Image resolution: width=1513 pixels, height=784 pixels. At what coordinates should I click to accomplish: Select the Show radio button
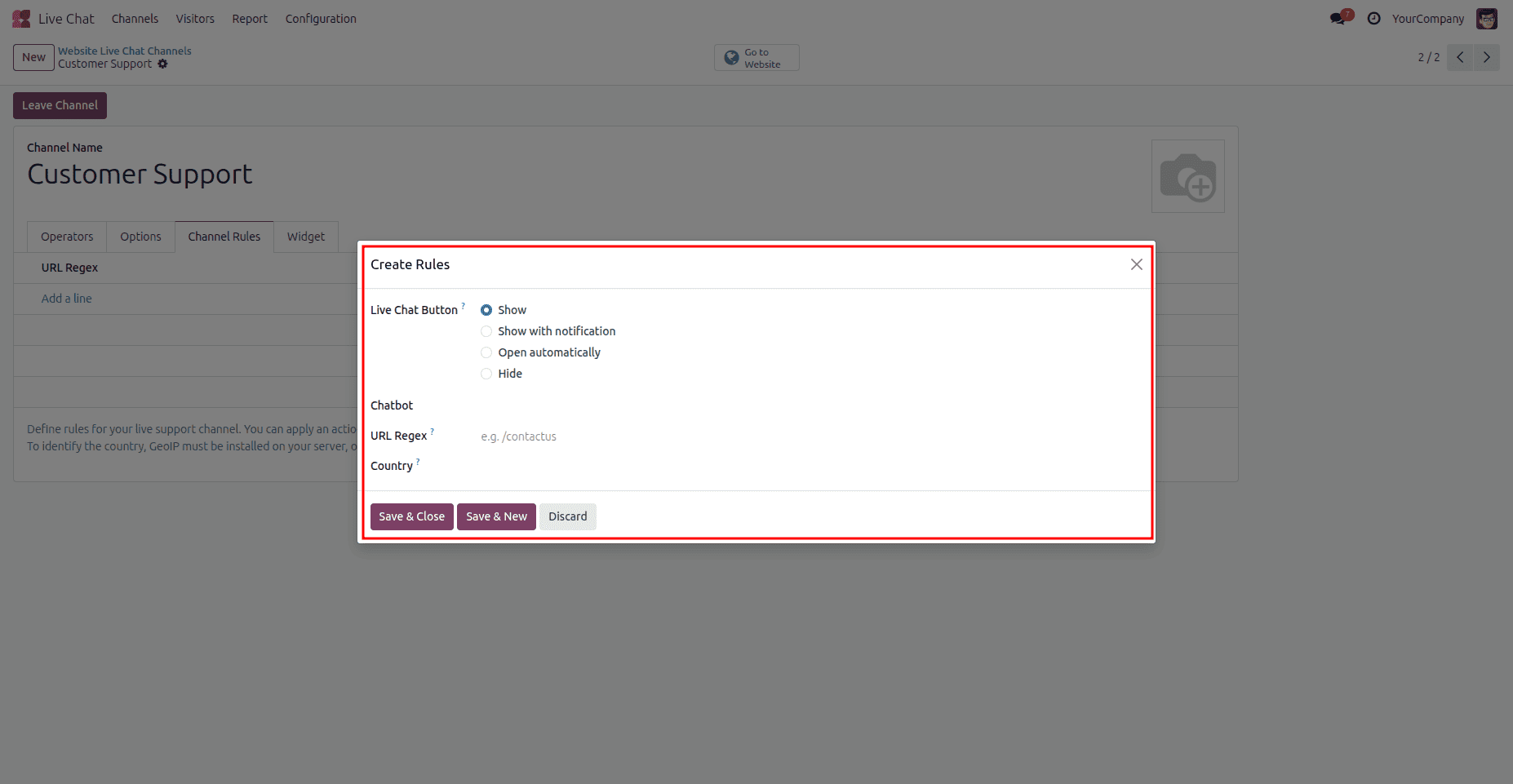[x=486, y=310]
